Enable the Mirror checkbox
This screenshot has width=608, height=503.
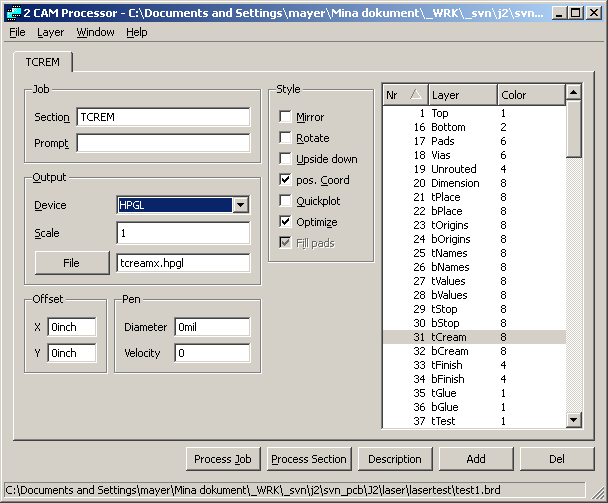pyautogui.click(x=285, y=116)
